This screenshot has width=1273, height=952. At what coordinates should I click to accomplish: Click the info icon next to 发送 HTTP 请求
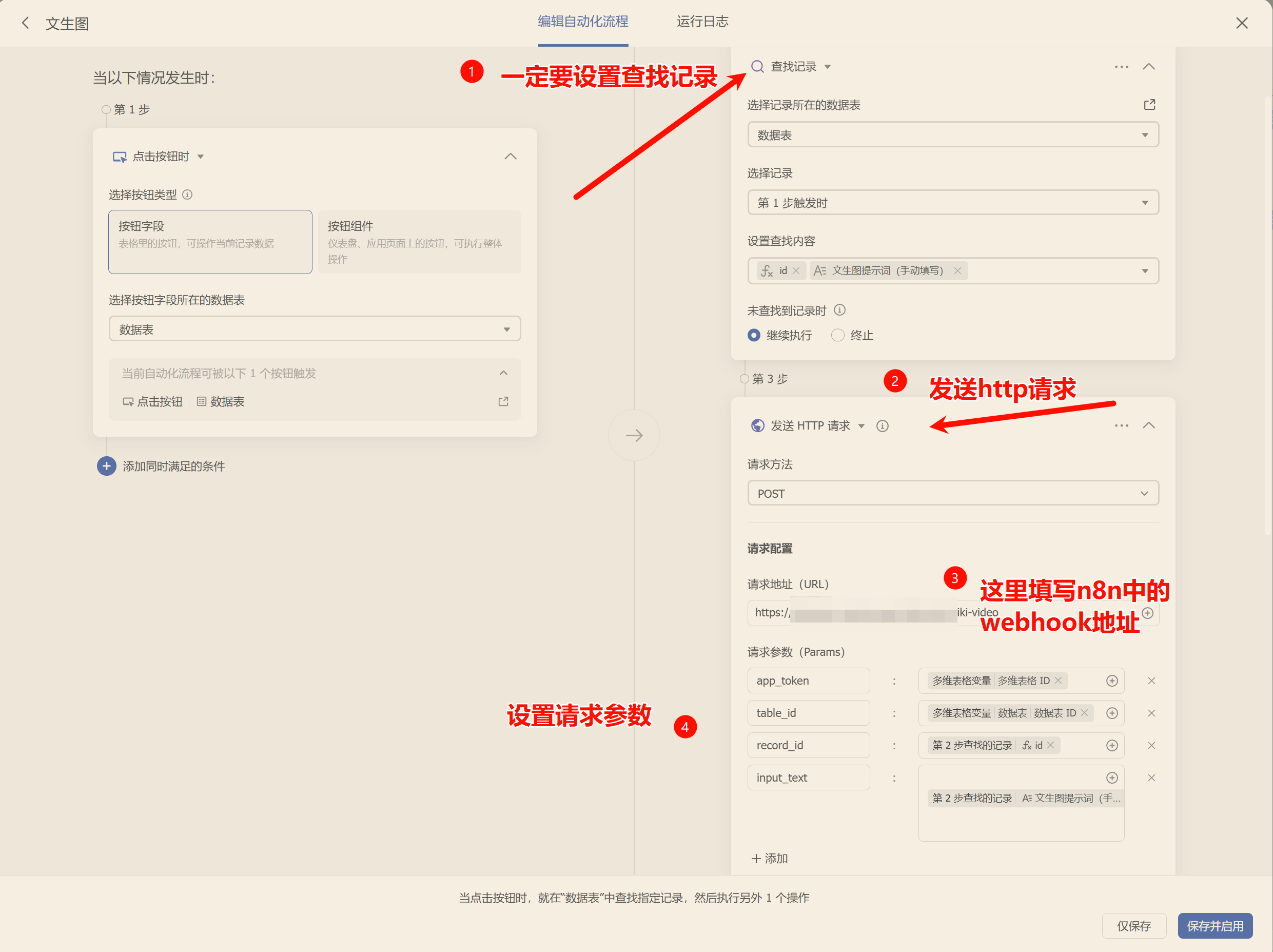[x=882, y=426]
